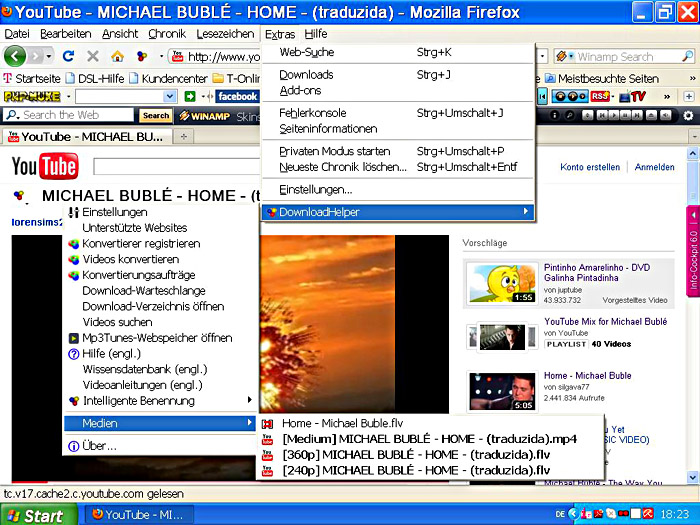The image size is (700, 525).
Task: Go back with the green Back arrow
Action: 15,56
